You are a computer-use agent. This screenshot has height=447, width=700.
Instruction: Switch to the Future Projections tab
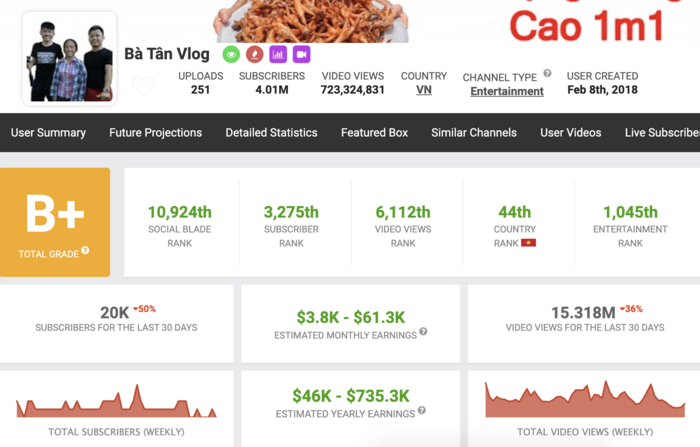[155, 133]
